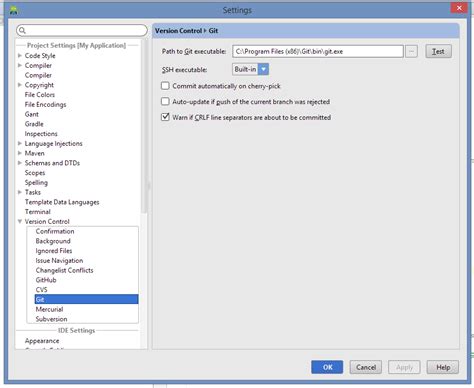
Task: Click the Copyright label
Action: [39, 85]
